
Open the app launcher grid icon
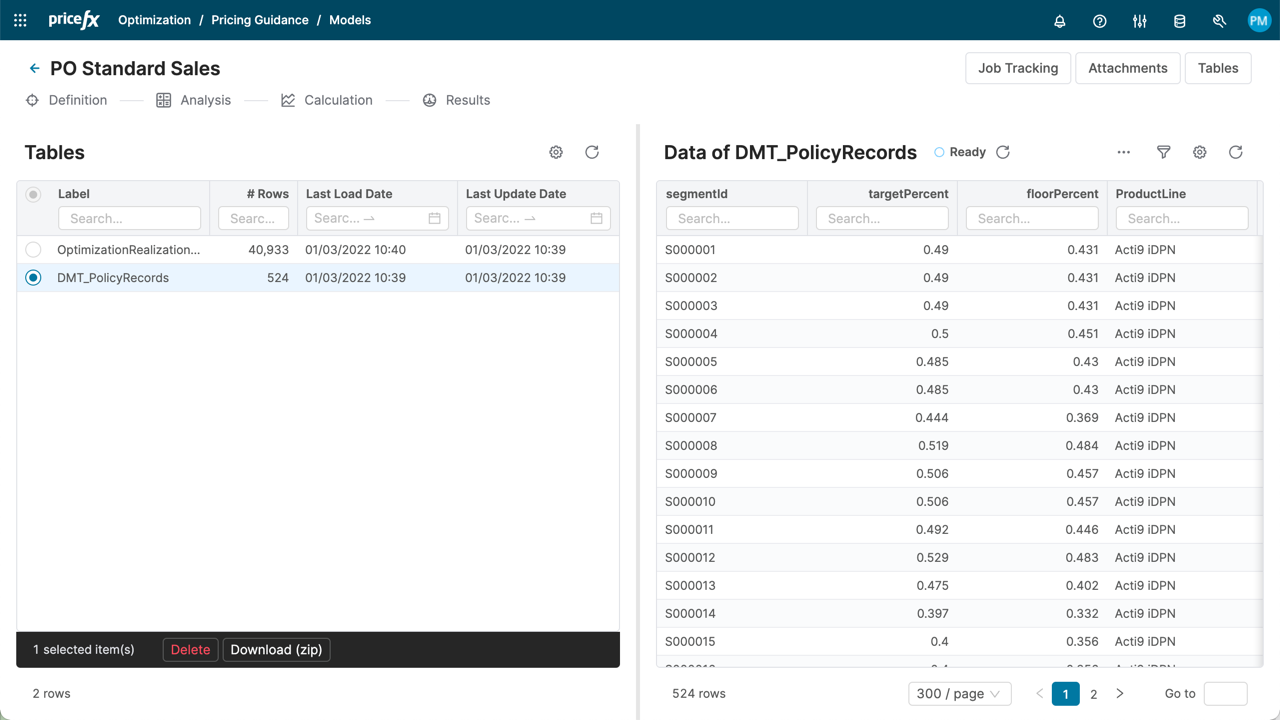[20, 20]
